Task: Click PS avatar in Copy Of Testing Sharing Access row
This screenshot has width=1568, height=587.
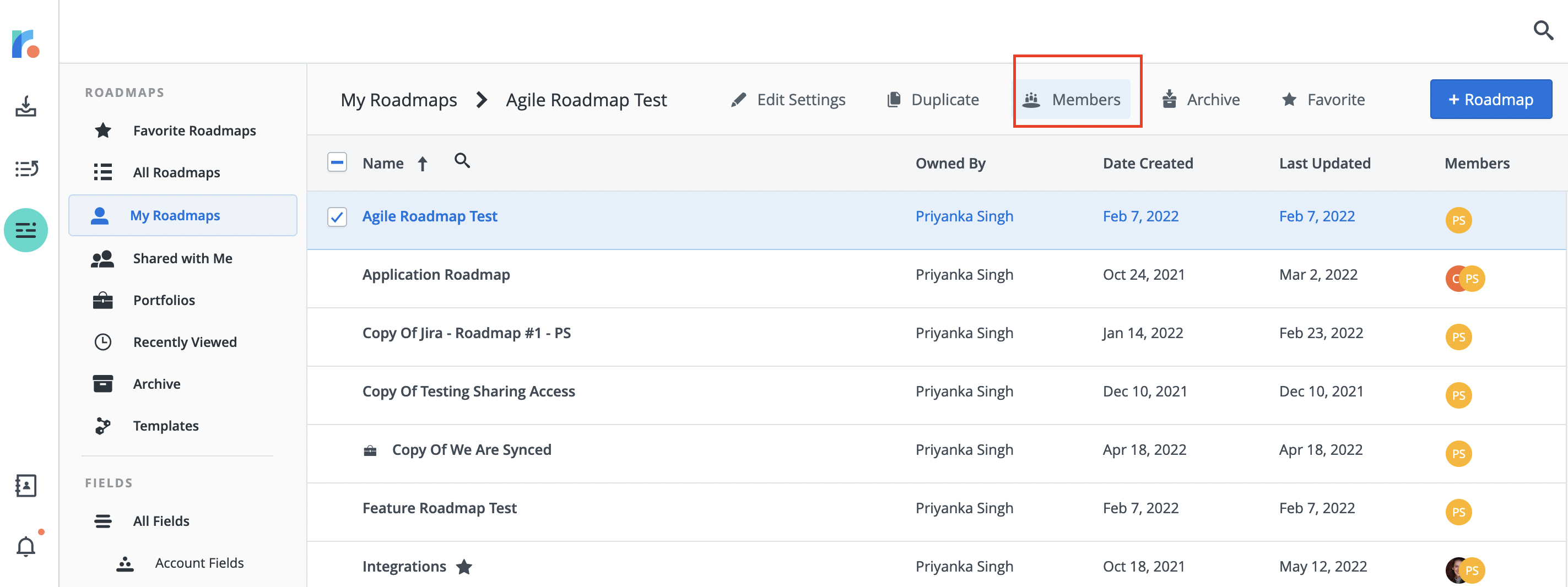Action: (1458, 395)
